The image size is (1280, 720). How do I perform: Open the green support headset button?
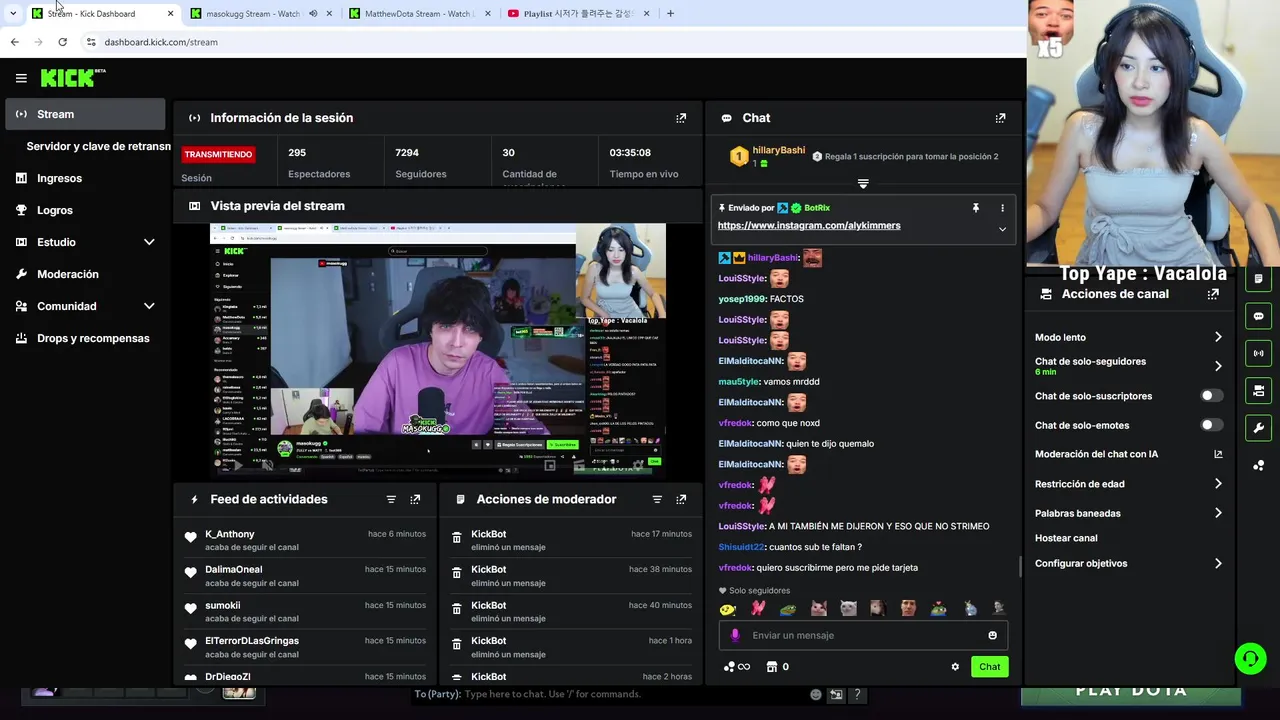coord(1250,658)
